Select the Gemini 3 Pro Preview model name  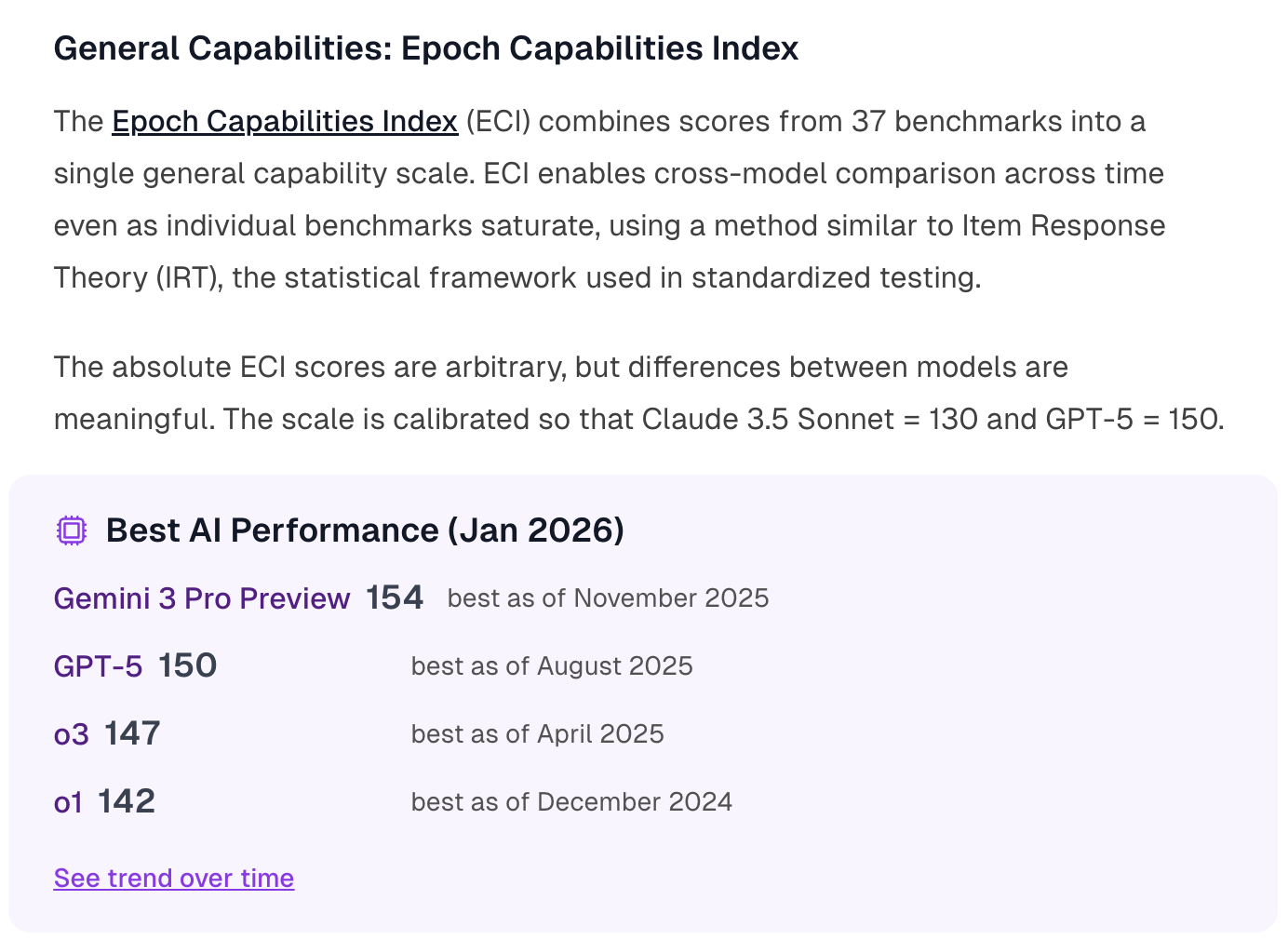tap(202, 598)
